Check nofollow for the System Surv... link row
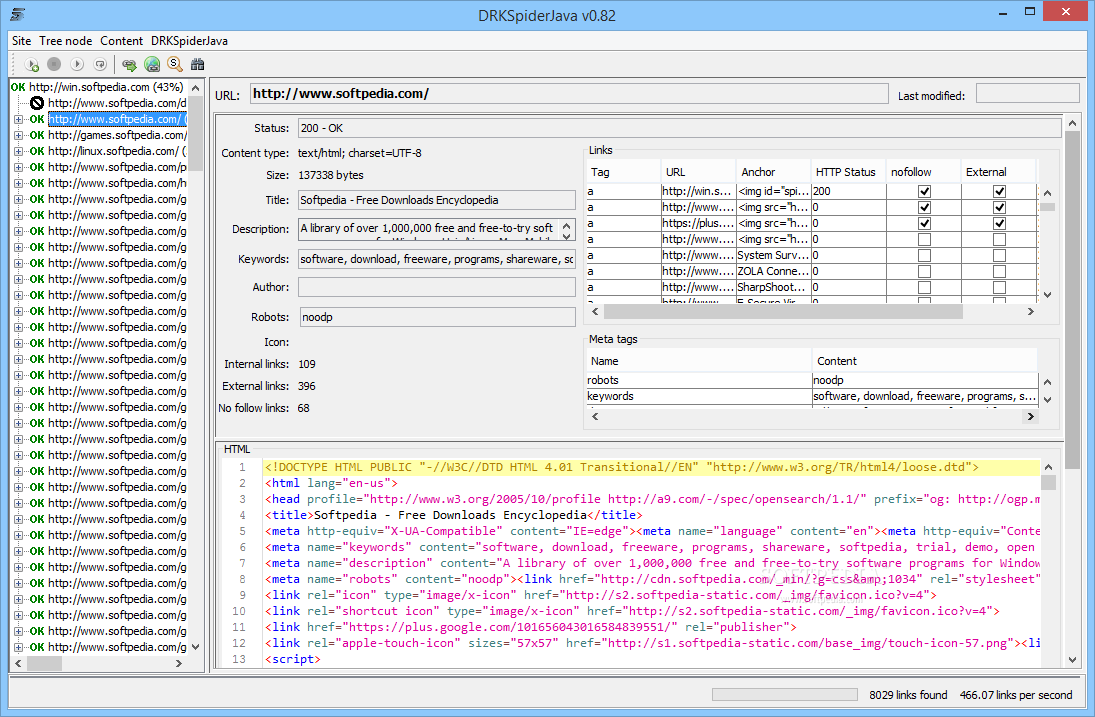 tap(924, 256)
